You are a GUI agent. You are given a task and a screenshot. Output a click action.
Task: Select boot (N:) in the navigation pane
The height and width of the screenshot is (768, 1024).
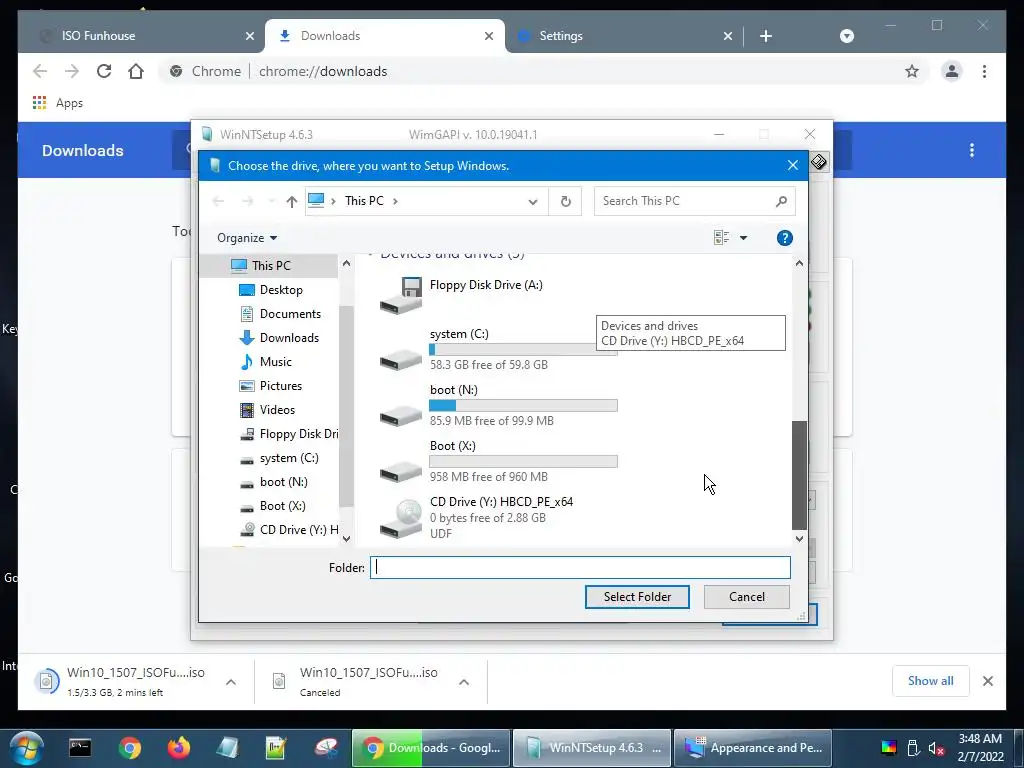click(283, 482)
